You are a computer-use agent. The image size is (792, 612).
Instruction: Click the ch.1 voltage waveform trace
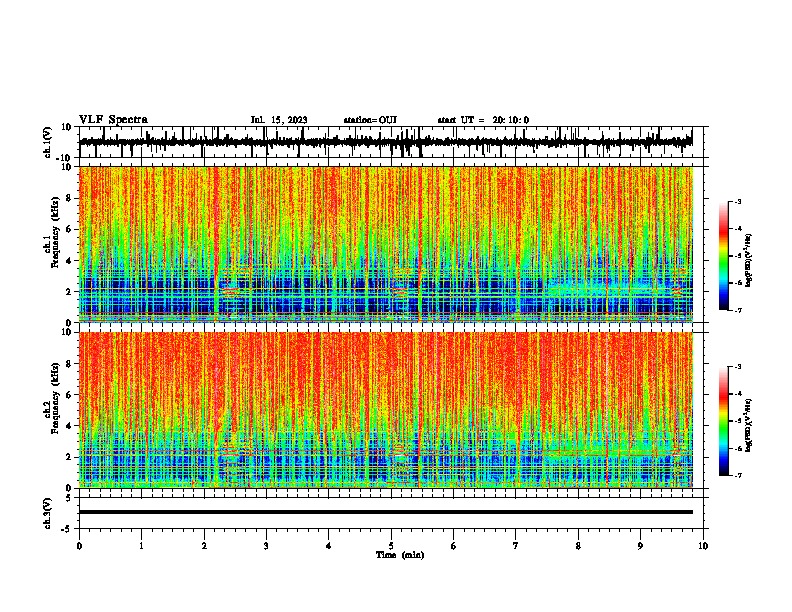click(386, 142)
